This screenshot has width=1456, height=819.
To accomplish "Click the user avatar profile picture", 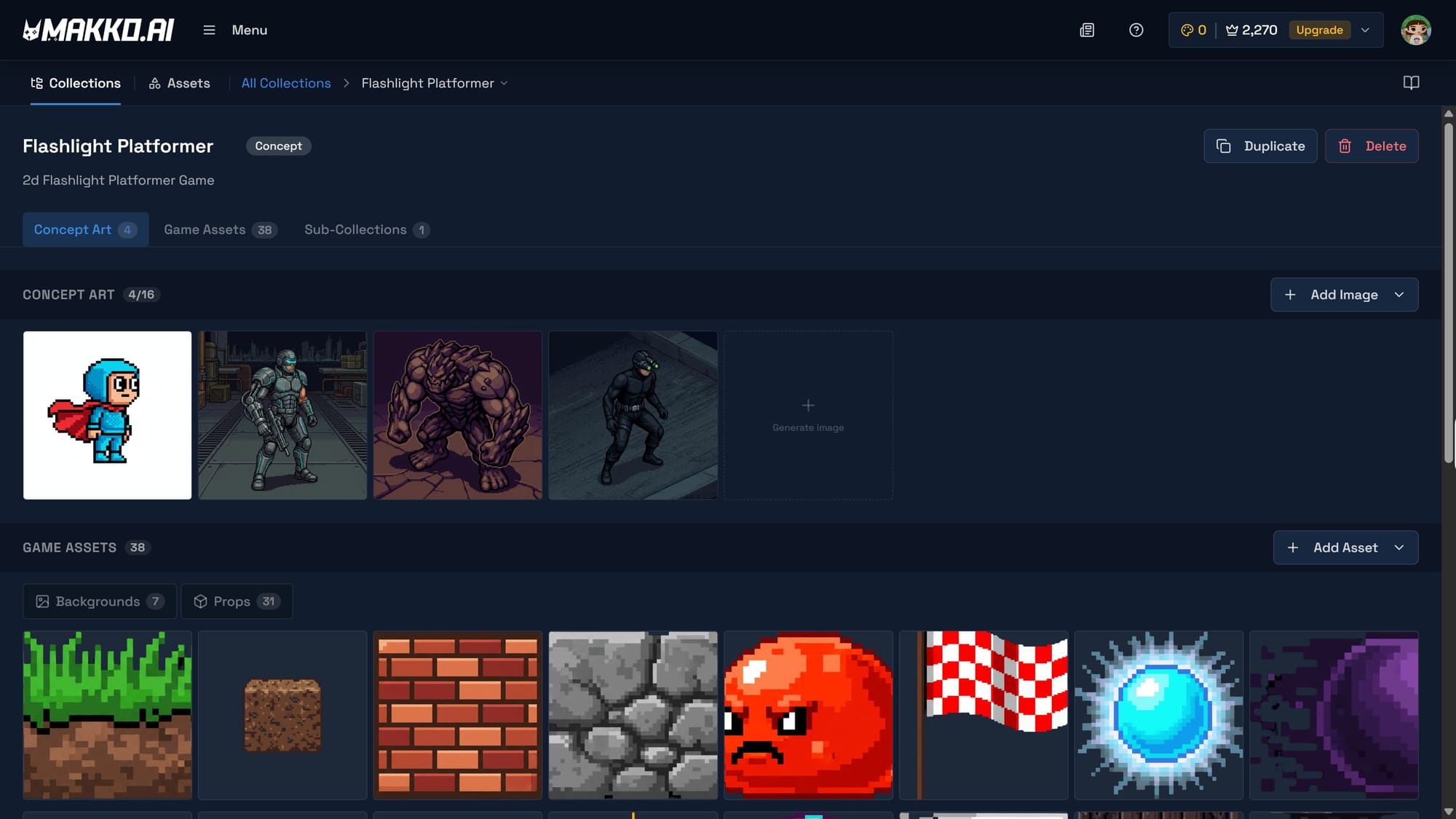I will (x=1415, y=30).
